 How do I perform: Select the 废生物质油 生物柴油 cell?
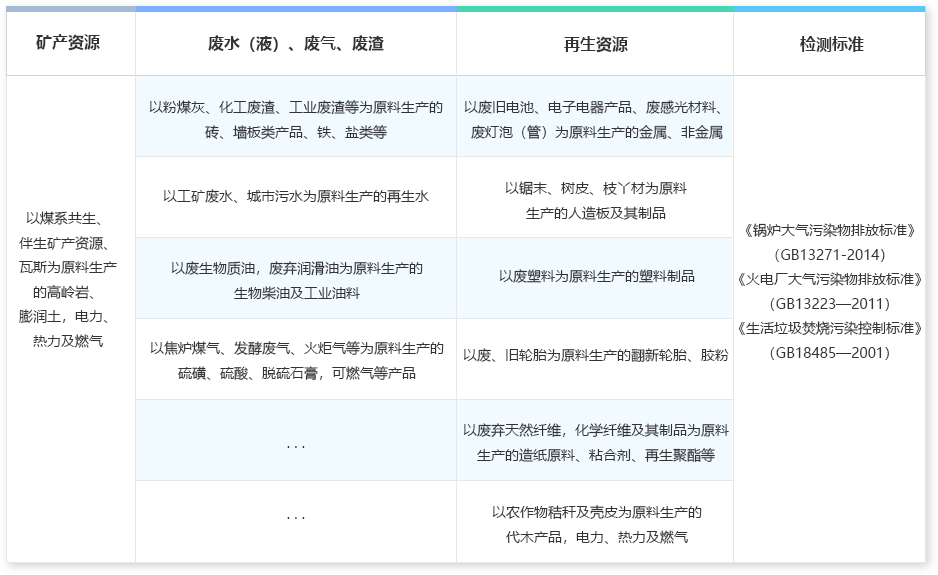(x=296, y=278)
